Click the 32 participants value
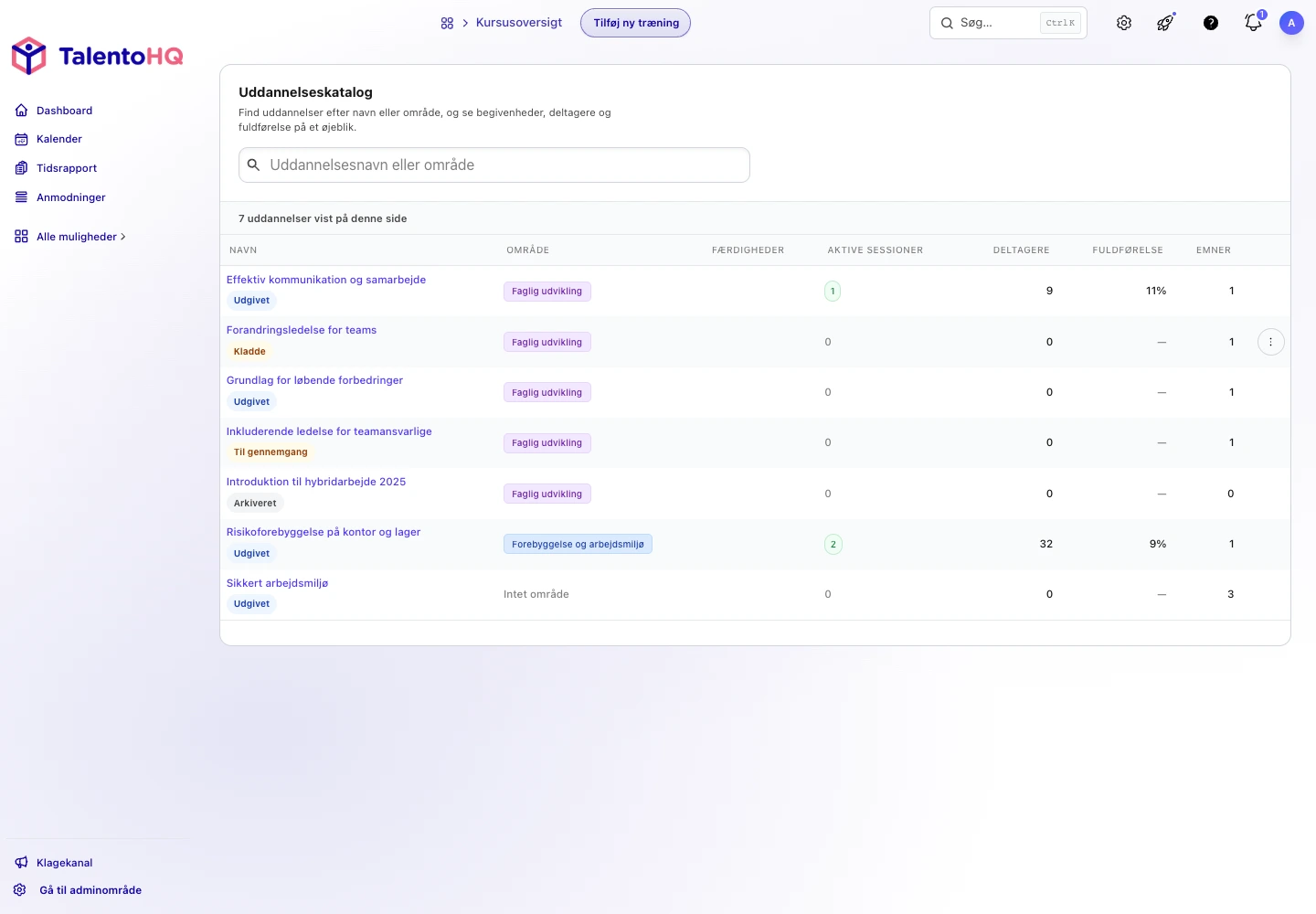 point(1046,545)
